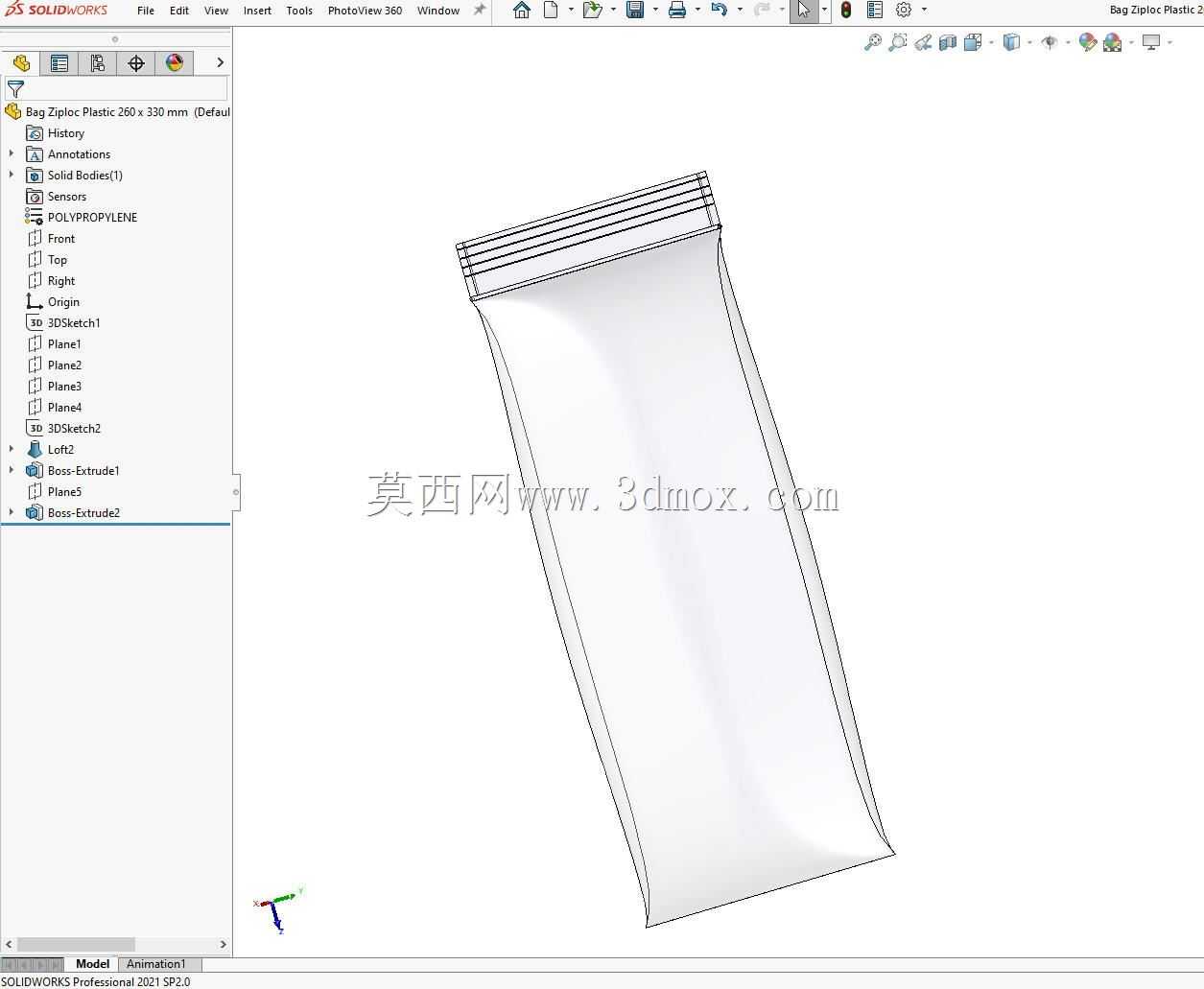Select Plane5 in the tree
Image resolution: width=1204 pixels, height=989 pixels.
[x=55, y=492]
